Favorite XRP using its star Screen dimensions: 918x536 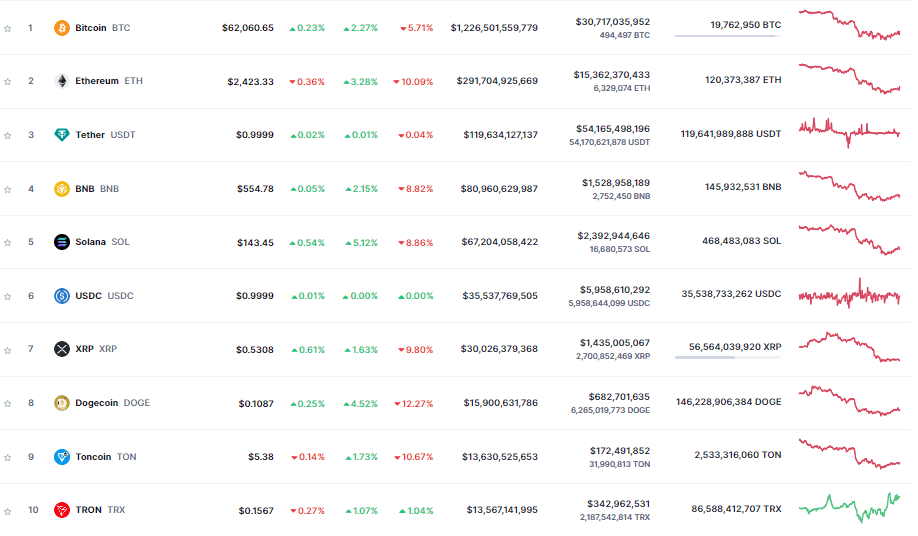point(8,350)
